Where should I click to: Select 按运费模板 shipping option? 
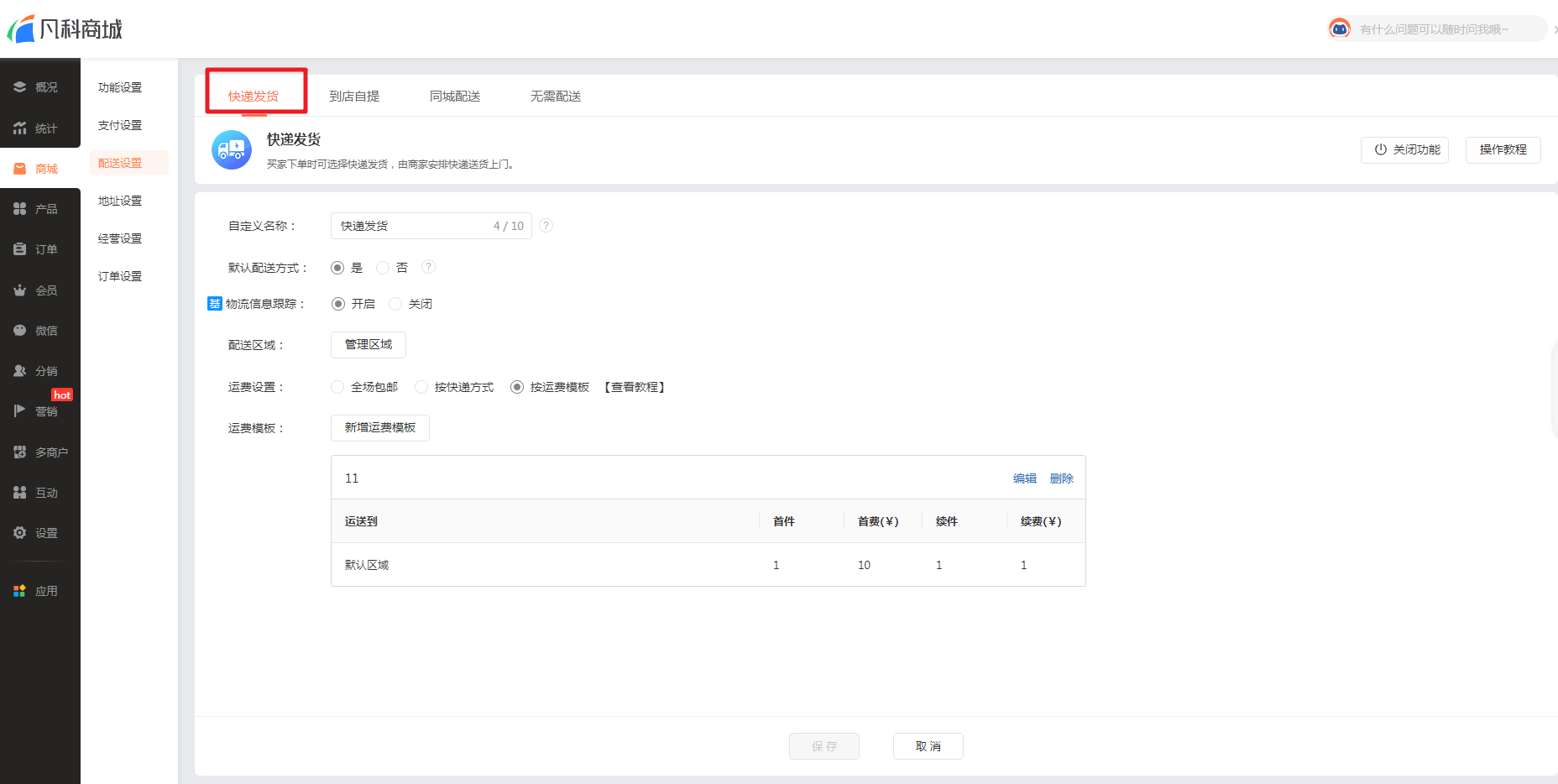[517, 387]
